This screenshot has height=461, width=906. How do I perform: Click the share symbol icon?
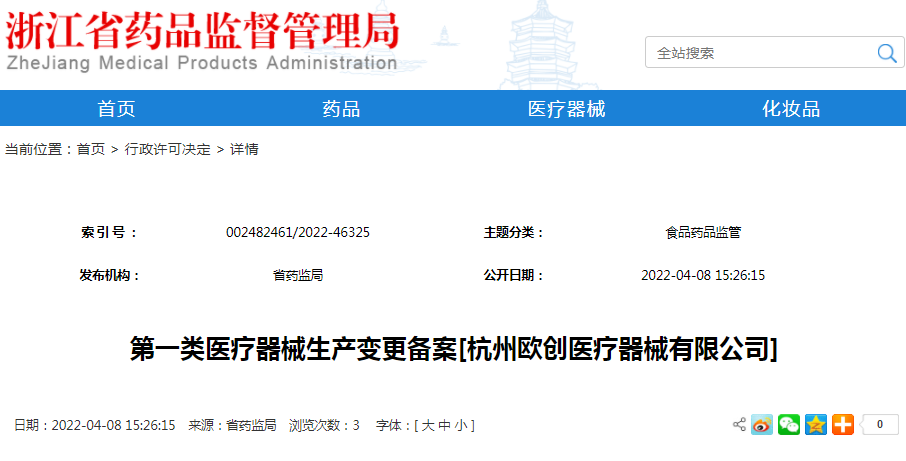(739, 425)
